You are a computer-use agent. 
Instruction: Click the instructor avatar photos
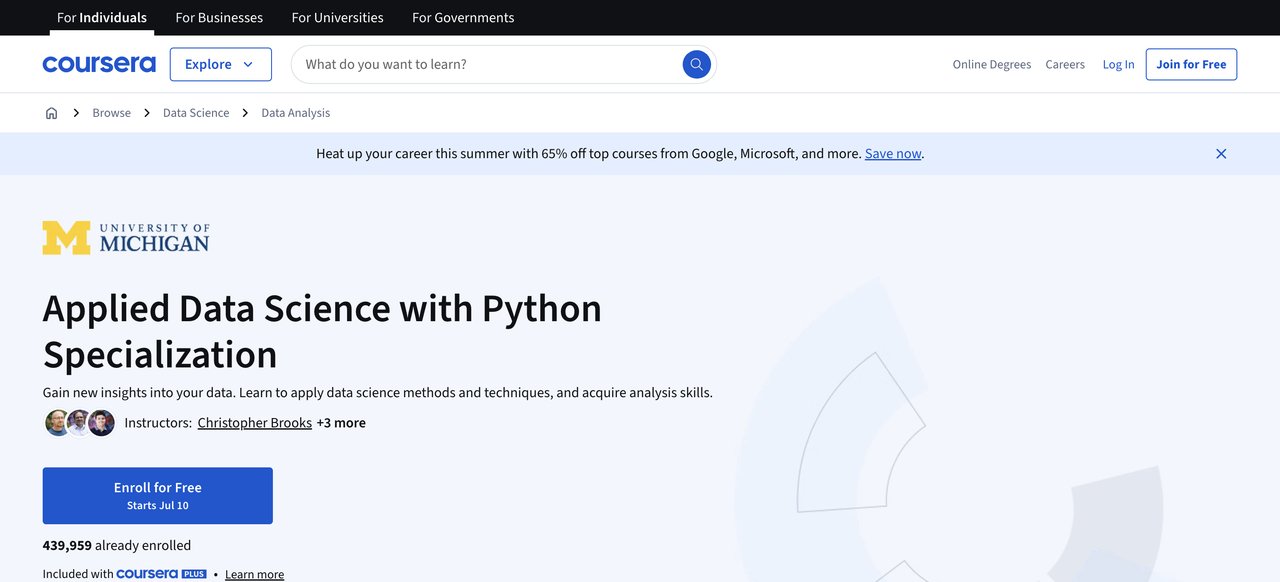point(80,423)
